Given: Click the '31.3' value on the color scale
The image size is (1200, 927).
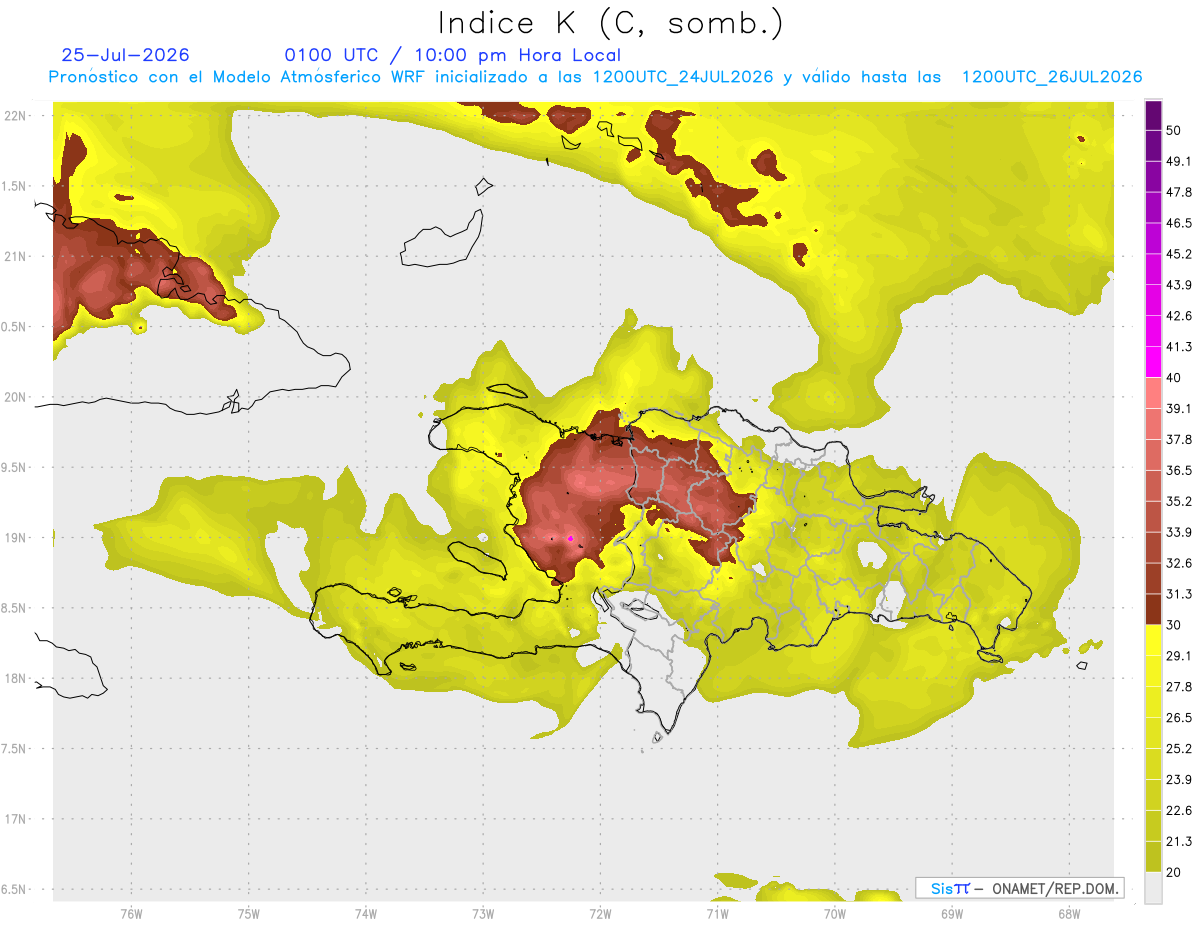Looking at the screenshot, I should [x=1179, y=594].
